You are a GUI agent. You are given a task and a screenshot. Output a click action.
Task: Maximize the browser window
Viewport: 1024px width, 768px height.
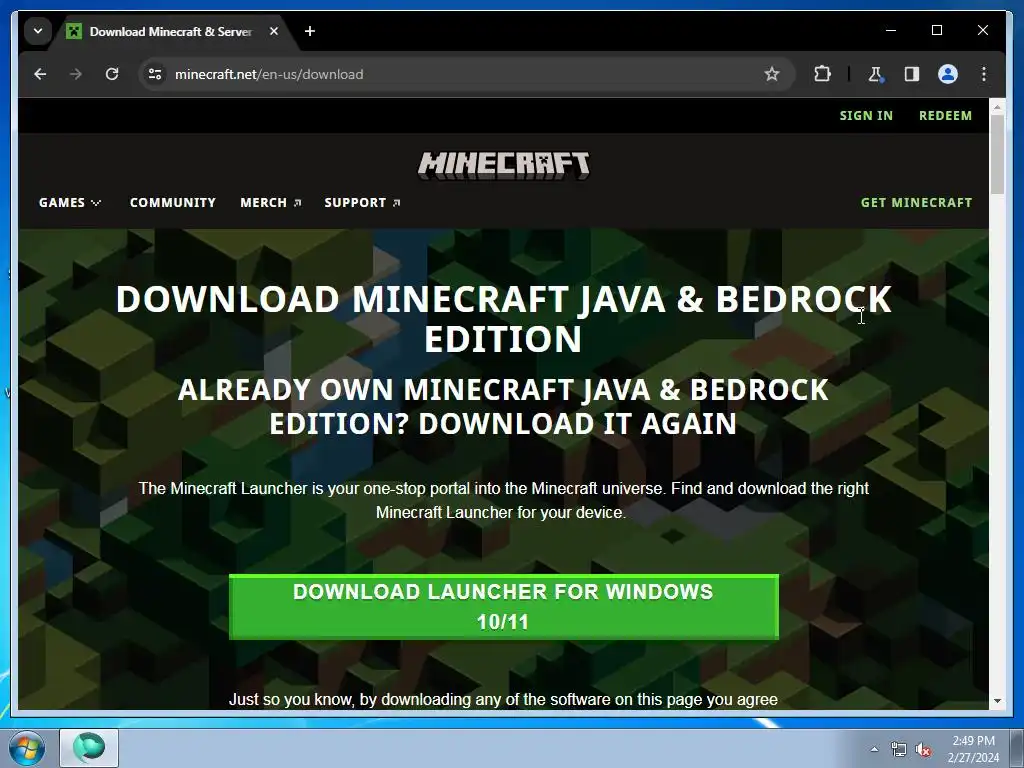936,31
